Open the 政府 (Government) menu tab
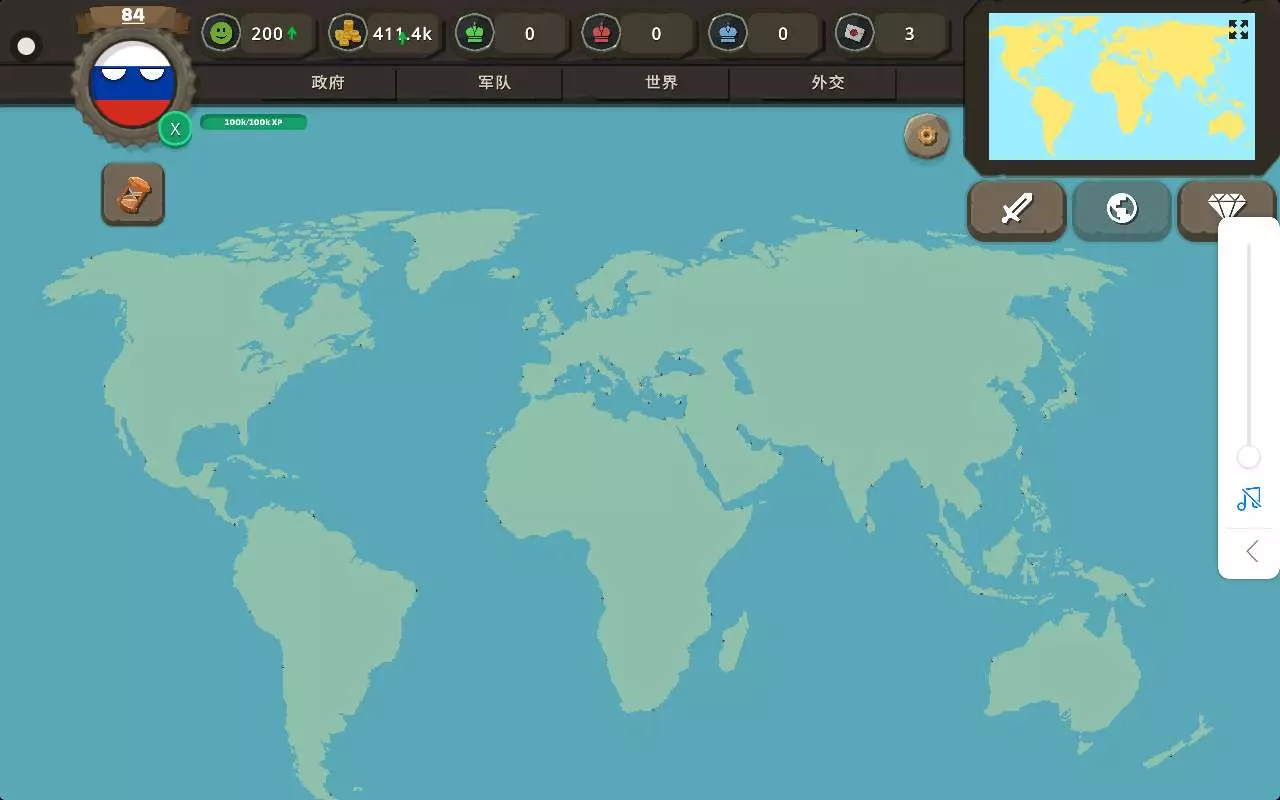 328,83
